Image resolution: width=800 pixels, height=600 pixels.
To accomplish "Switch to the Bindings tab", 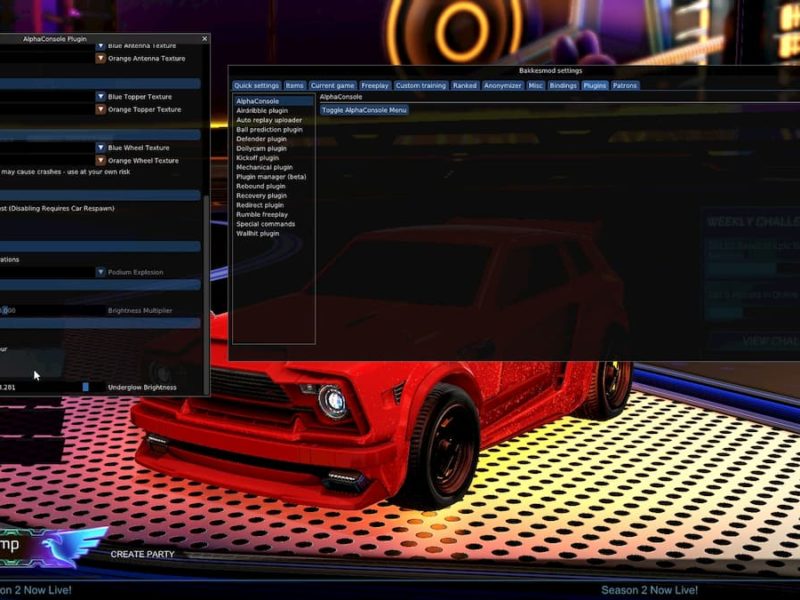I will 563,85.
